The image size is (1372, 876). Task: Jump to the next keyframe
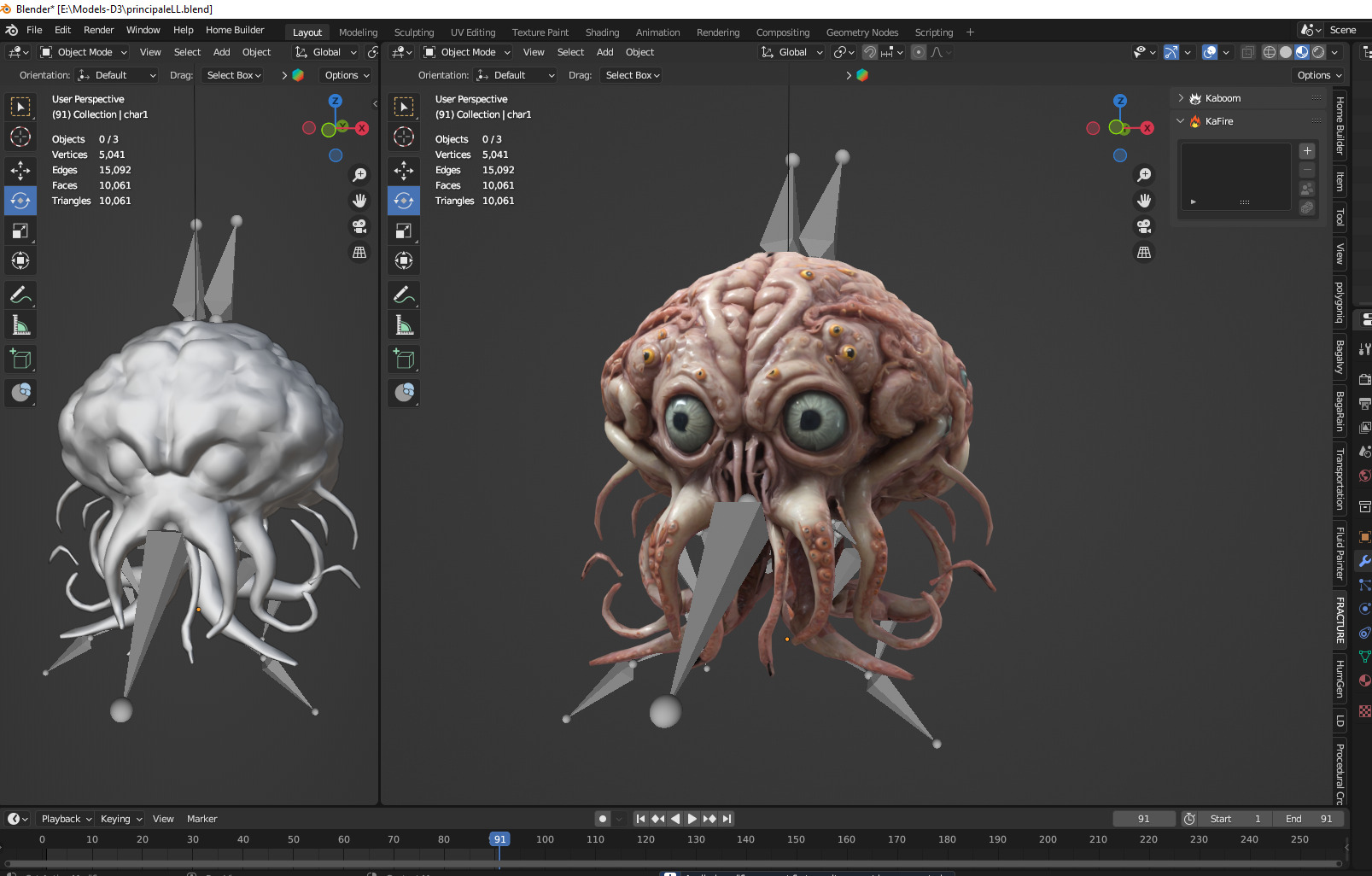tap(709, 819)
